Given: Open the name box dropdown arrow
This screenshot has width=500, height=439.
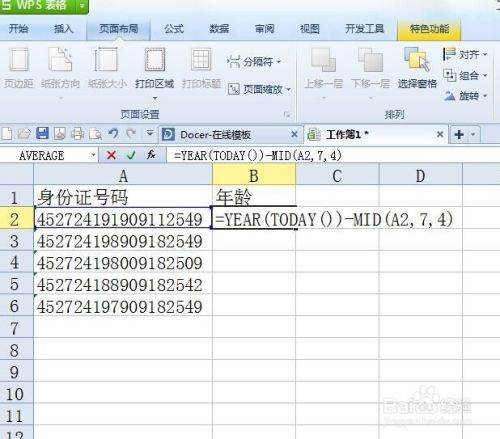Looking at the screenshot, I should pyautogui.click(x=93, y=155).
